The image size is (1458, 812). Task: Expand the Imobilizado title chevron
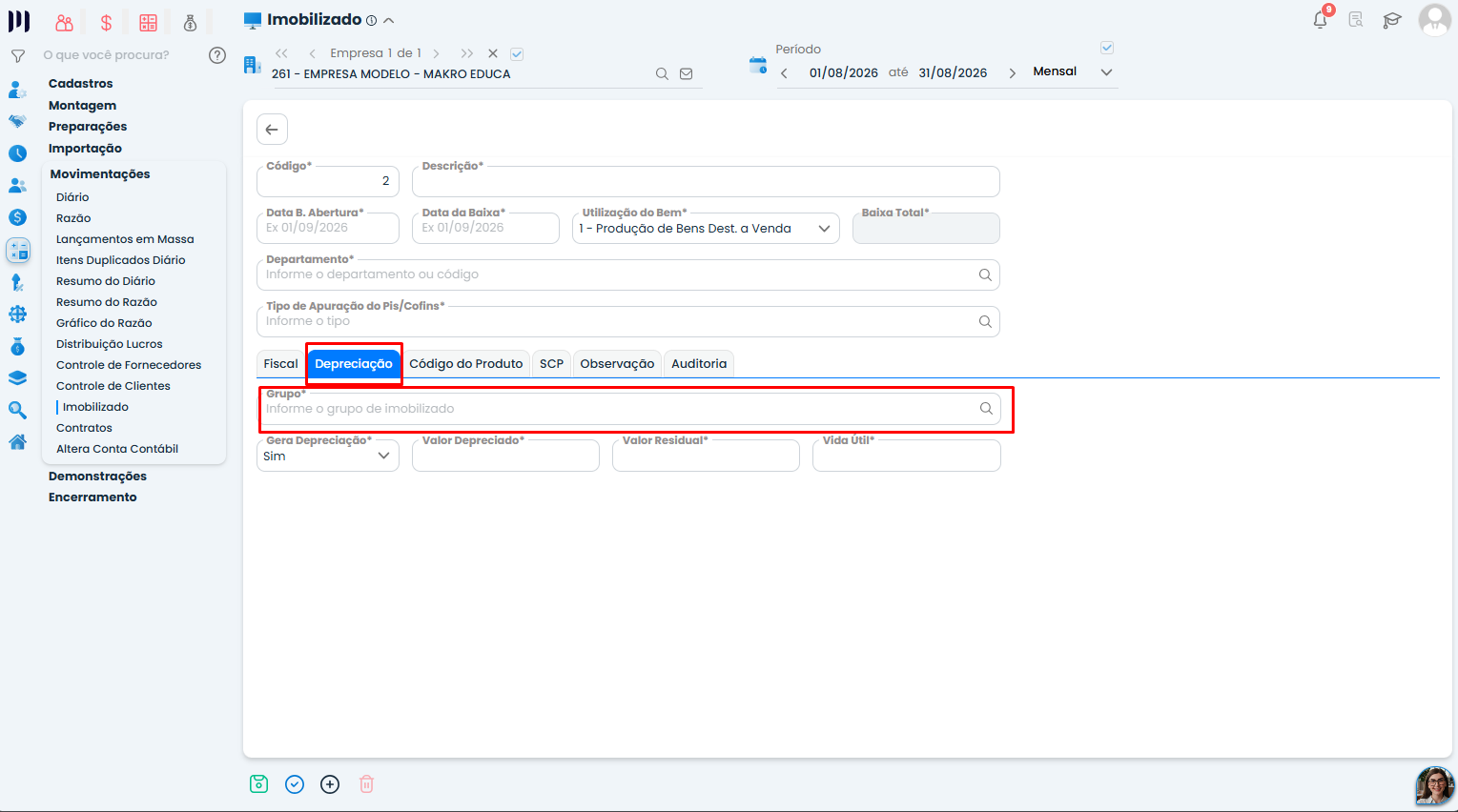click(388, 21)
